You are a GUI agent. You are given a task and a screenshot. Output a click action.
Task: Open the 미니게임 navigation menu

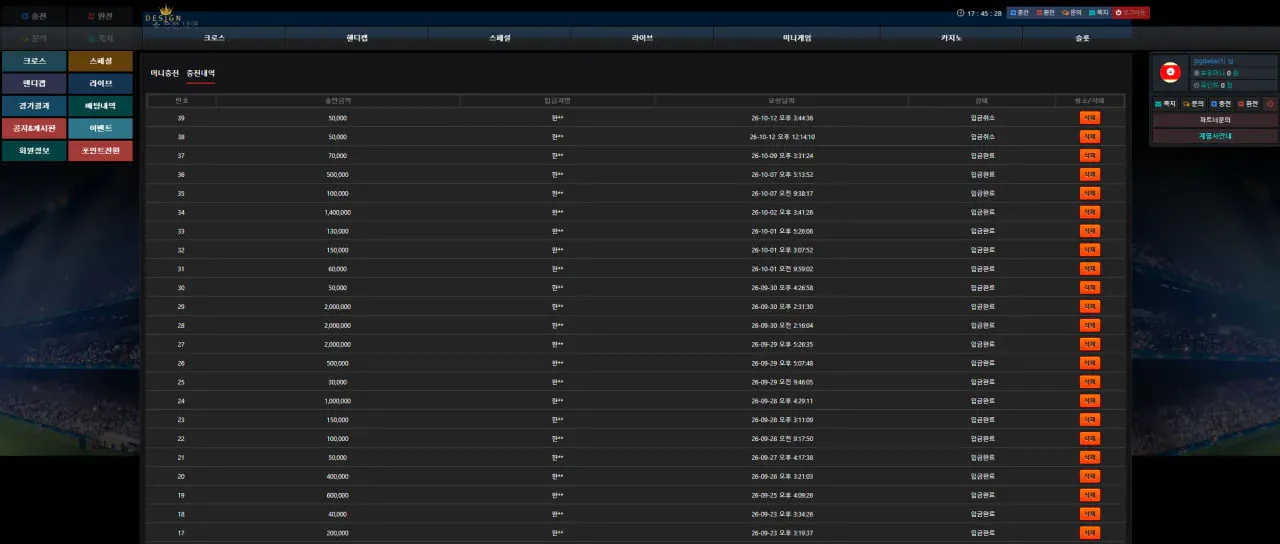coord(797,38)
